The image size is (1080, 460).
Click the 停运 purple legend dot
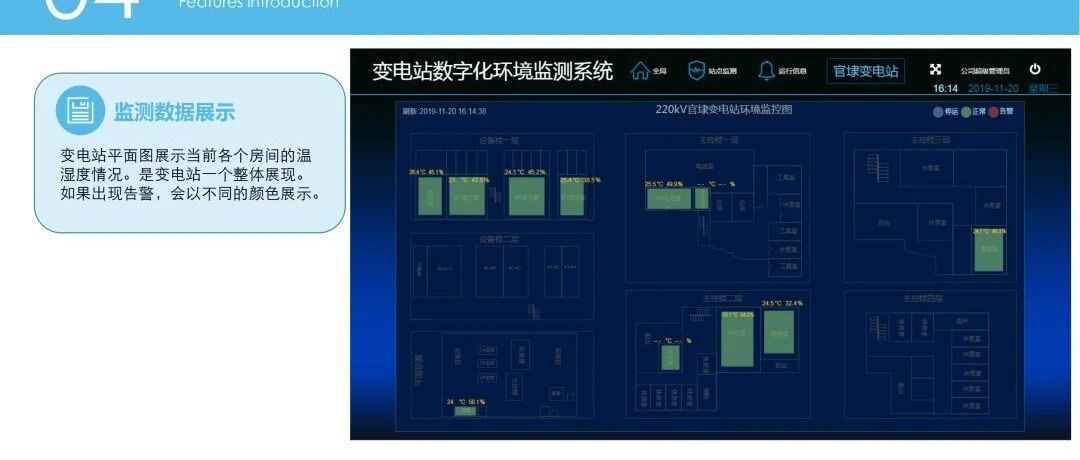(x=938, y=112)
